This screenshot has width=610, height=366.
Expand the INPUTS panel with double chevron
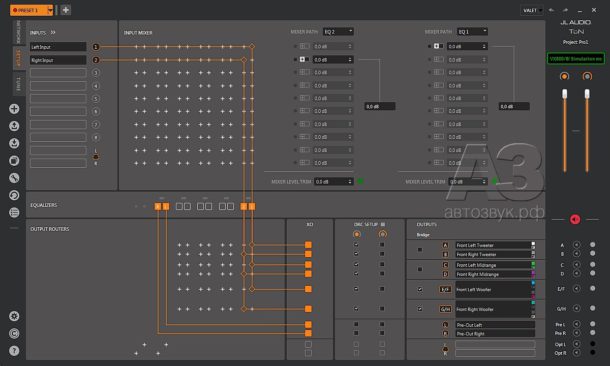point(53,33)
